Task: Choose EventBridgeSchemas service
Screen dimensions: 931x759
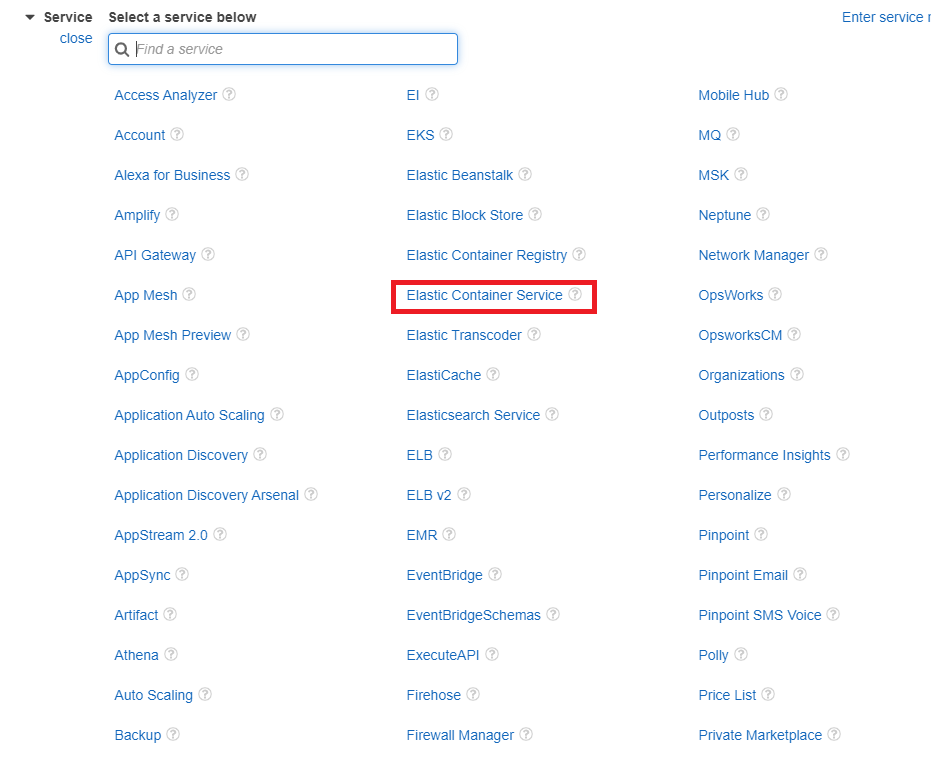Action: click(x=473, y=615)
